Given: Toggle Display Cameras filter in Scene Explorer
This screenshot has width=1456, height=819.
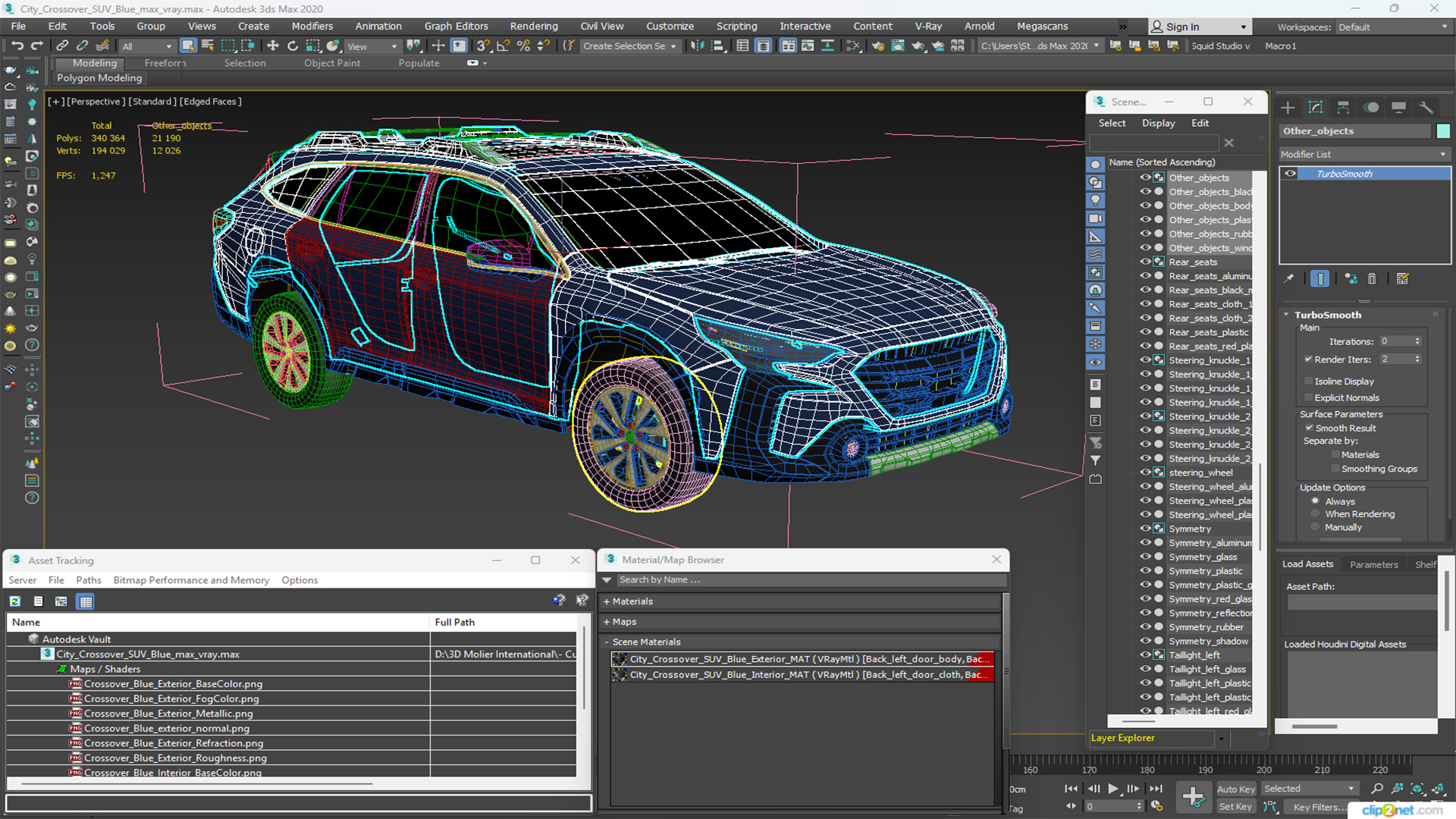Looking at the screenshot, I should [1095, 218].
